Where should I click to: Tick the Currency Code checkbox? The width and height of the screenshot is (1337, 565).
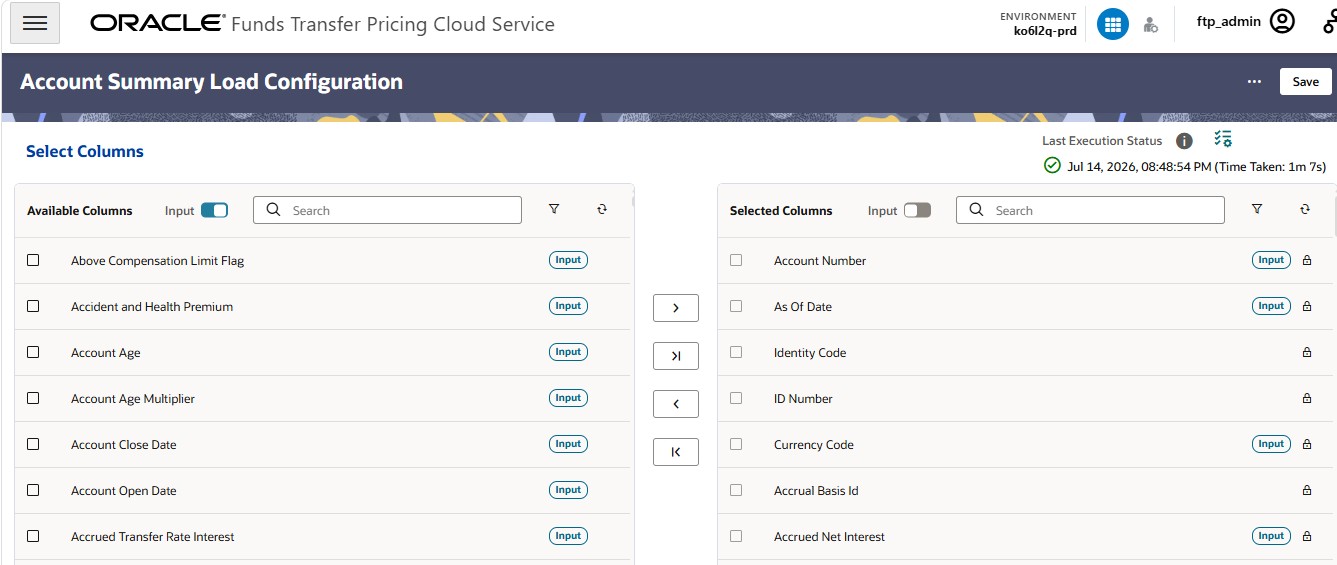(736, 444)
